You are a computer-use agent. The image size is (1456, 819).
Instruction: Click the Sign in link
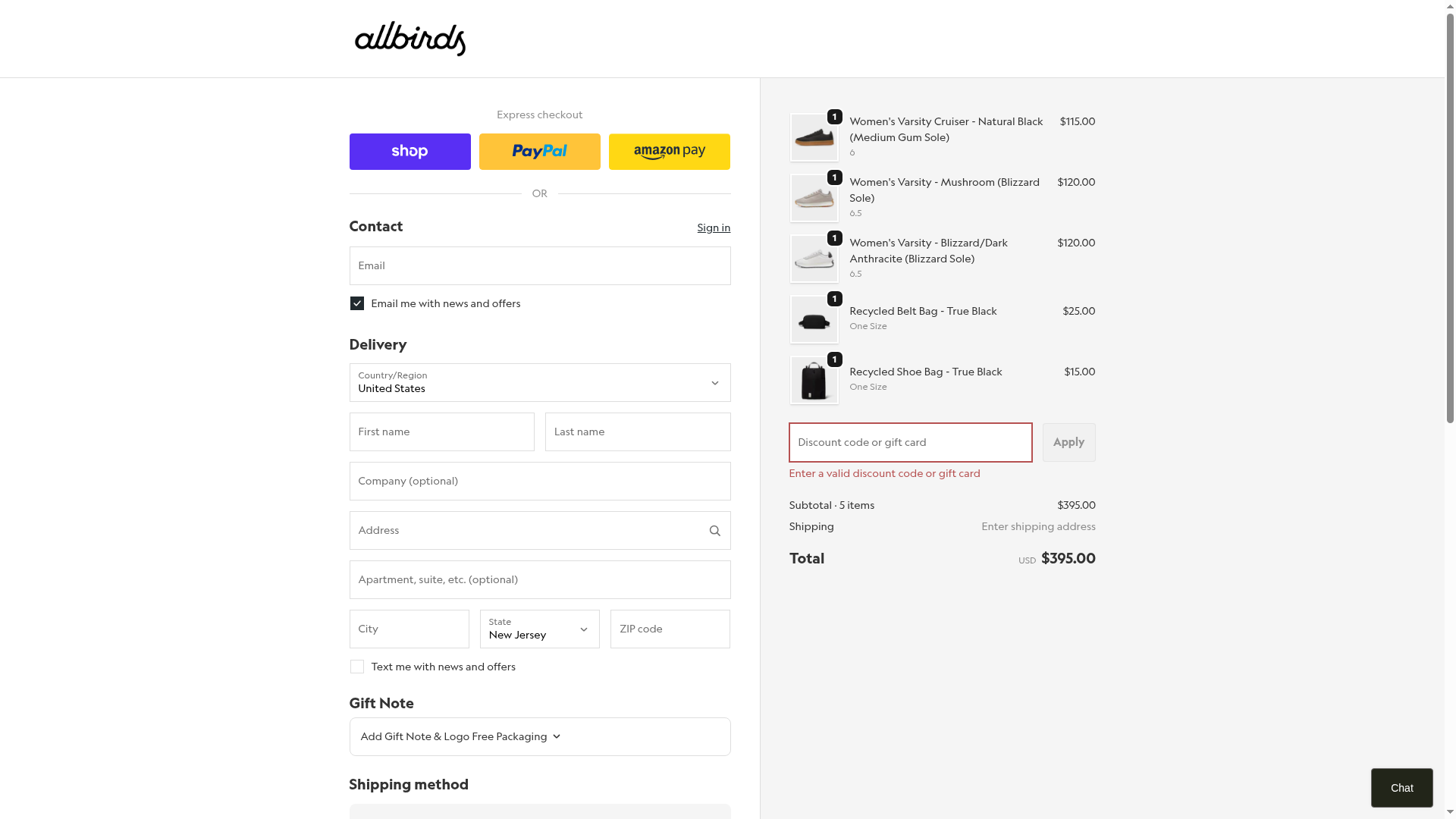click(714, 227)
